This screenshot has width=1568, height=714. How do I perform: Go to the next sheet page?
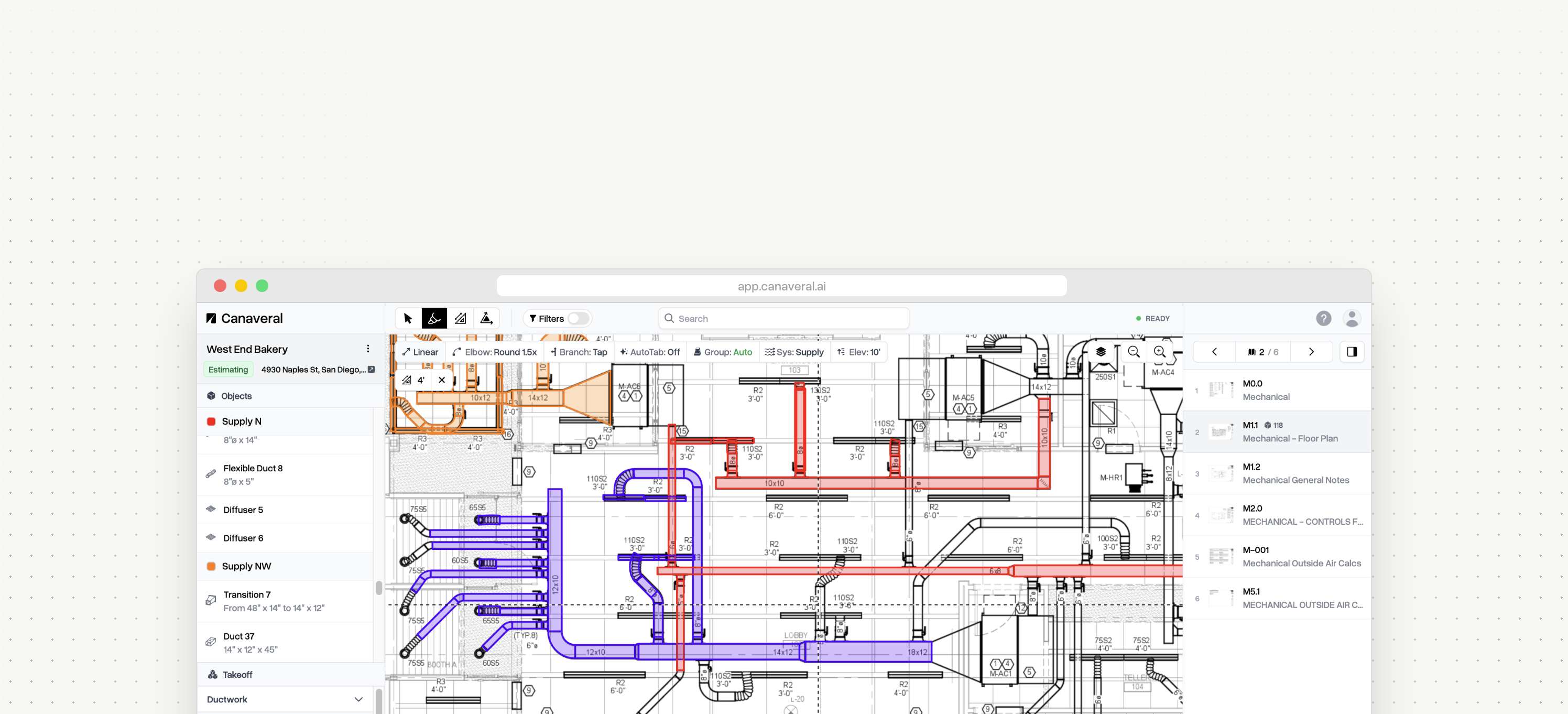[1311, 352]
